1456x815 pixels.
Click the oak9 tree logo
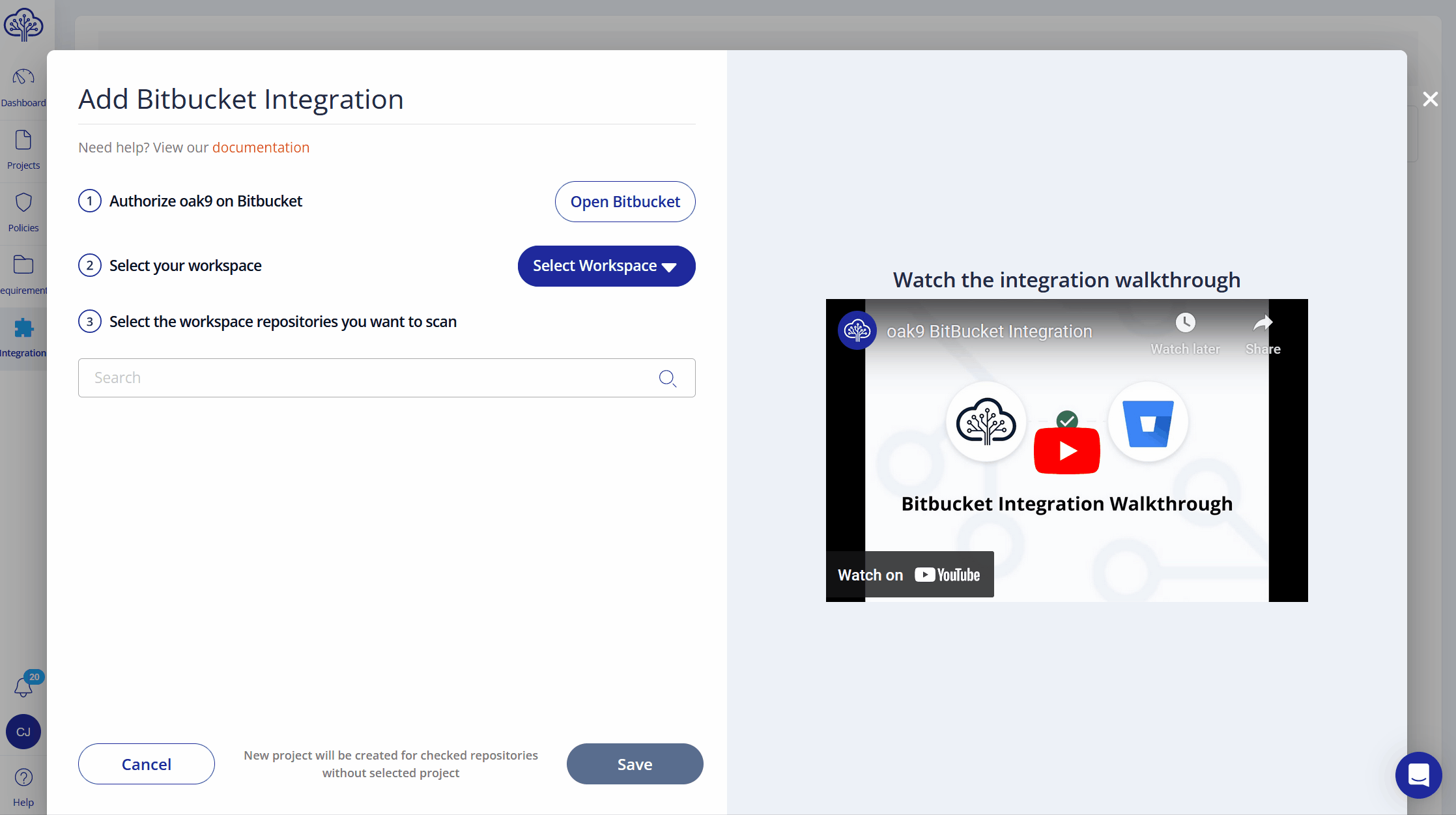(23, 25)
